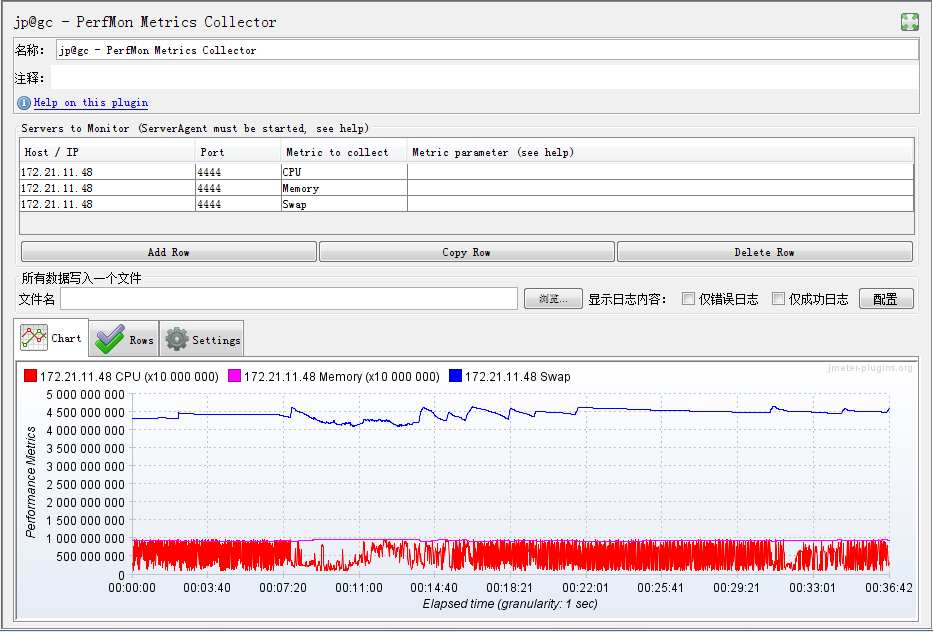Click the Rows tab green checkmark icon
This screenshot has width=933, height=632.
[x=110, y=339]
